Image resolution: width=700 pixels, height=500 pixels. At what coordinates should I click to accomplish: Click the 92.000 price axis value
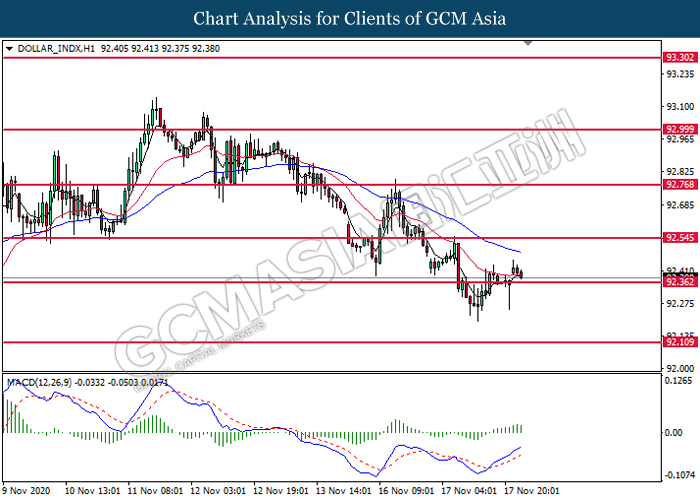point(680,369)
